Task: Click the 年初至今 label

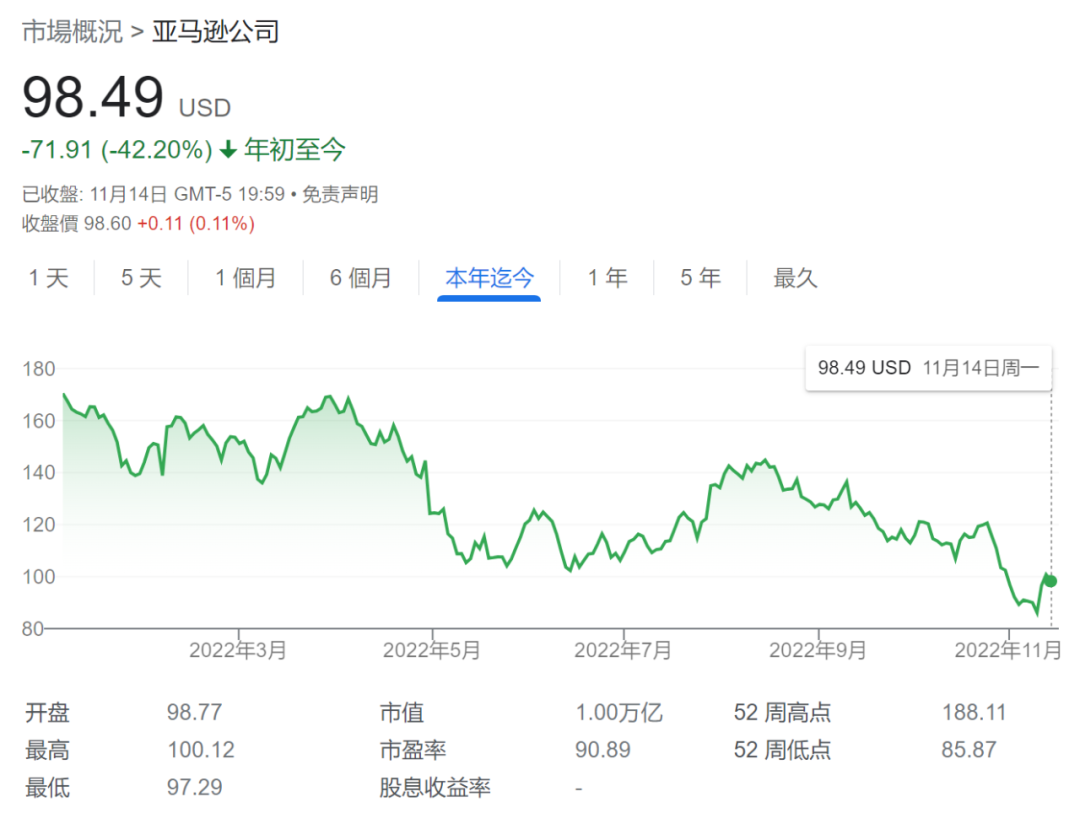Action: pos(295,150)
